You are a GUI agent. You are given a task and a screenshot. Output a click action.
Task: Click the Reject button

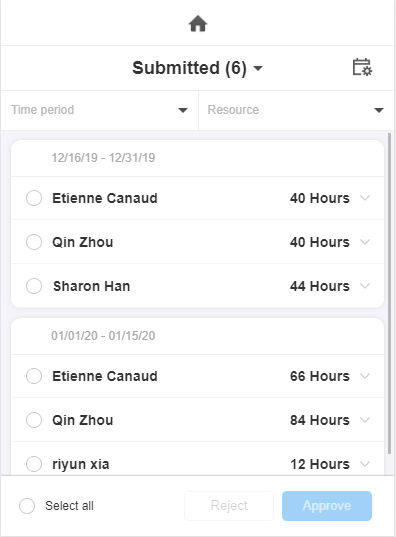coord(229,506)
